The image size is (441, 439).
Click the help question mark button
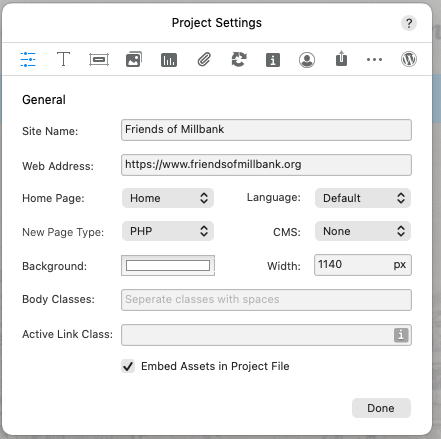pos(409,23)
